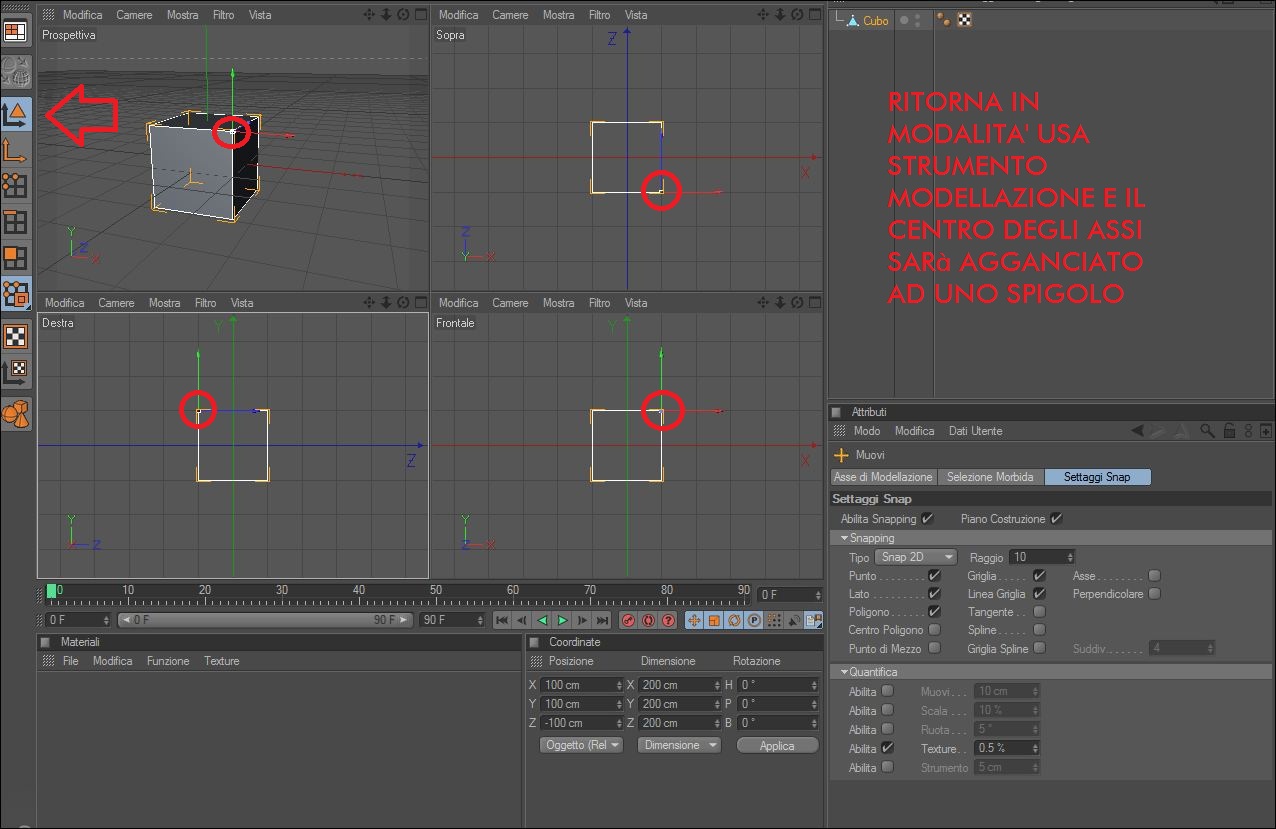Switch to Polygons mode in left sidebar
1276x829 pixels.
[x=15, y=257]
